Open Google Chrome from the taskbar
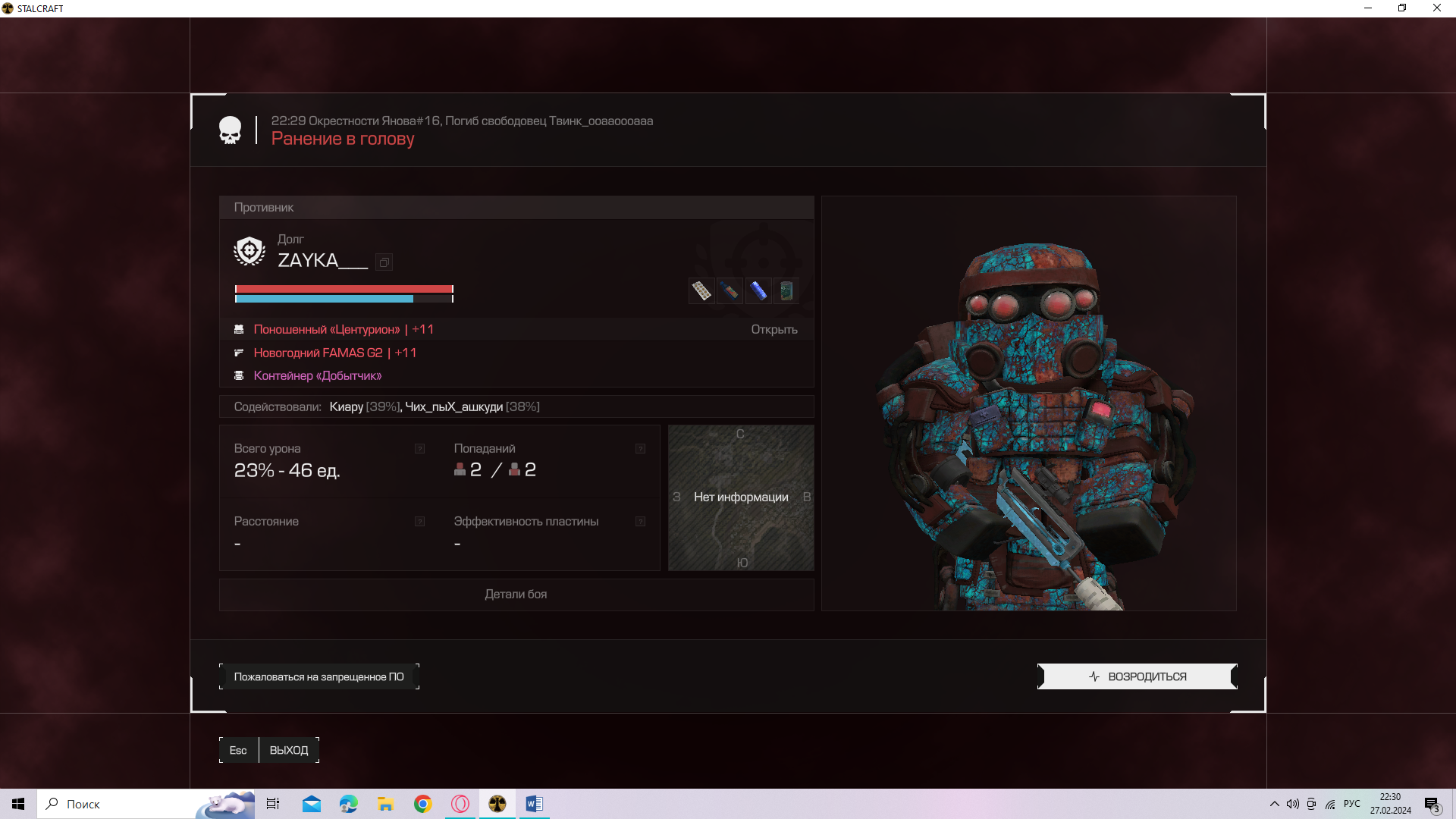 pos(422,804)
